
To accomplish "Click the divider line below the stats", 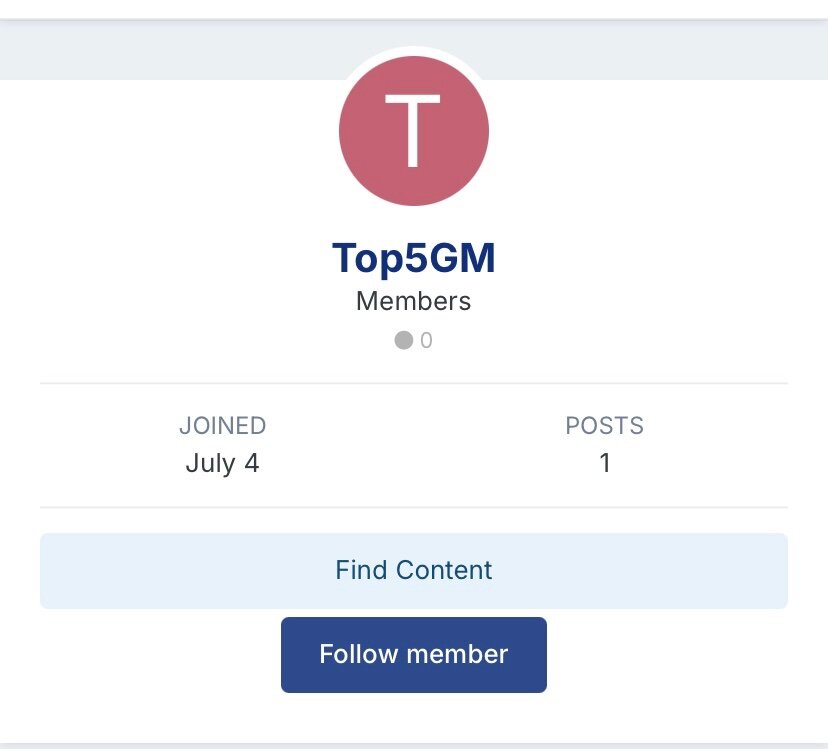I will tap(413, 508).
